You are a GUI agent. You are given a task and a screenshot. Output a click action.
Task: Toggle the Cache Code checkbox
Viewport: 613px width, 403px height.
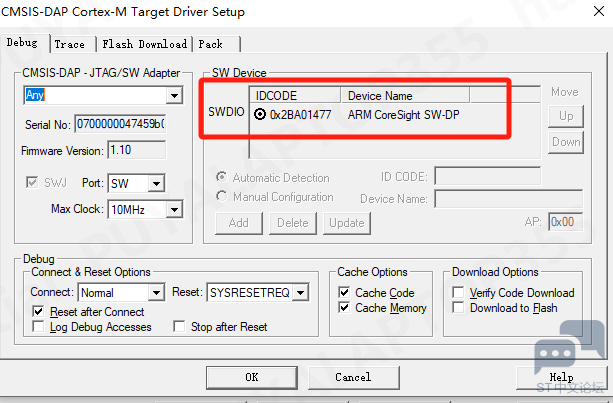click(344, 292)
